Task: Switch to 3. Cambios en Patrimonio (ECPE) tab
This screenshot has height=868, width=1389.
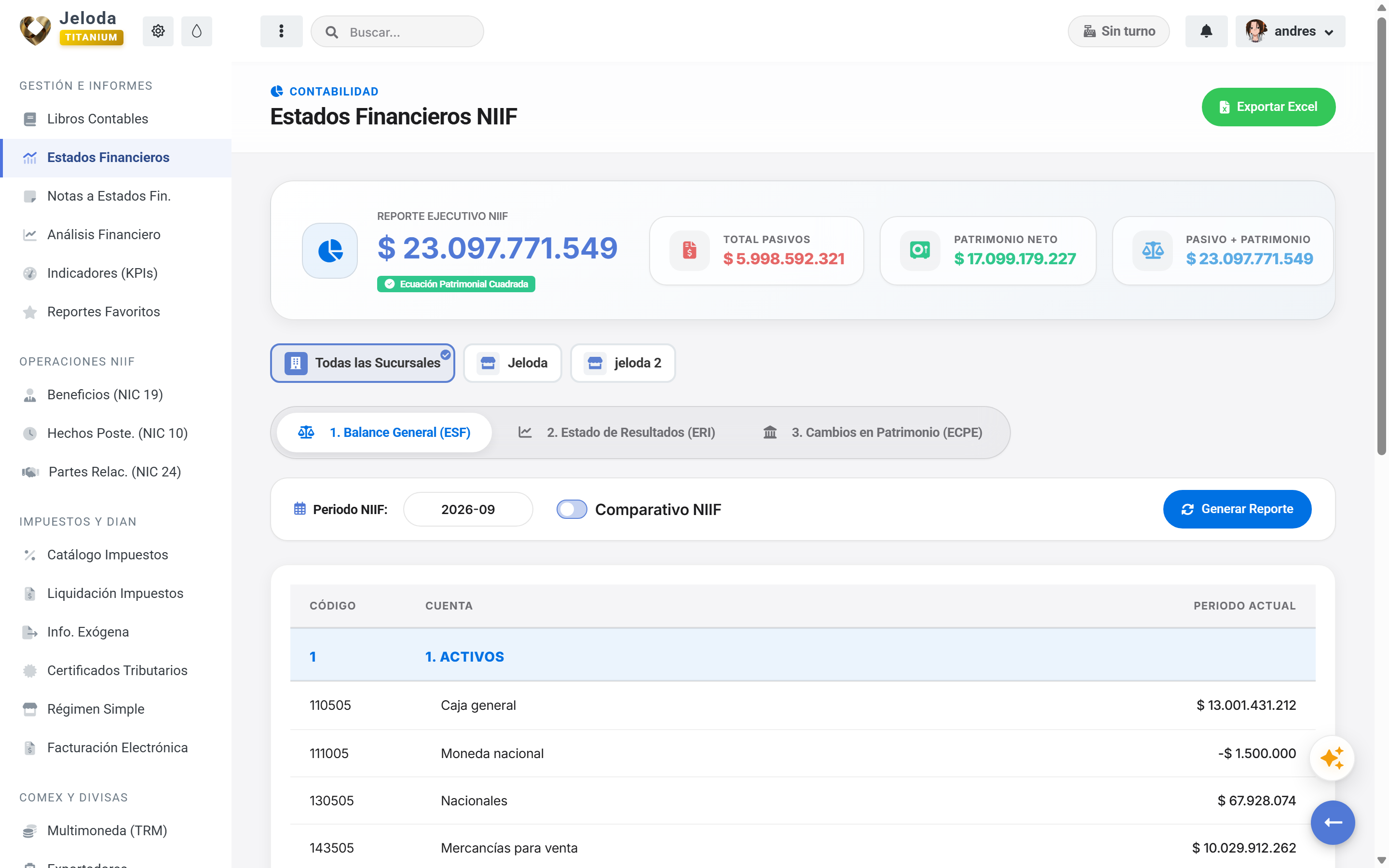Action: [x=872, y=432]
